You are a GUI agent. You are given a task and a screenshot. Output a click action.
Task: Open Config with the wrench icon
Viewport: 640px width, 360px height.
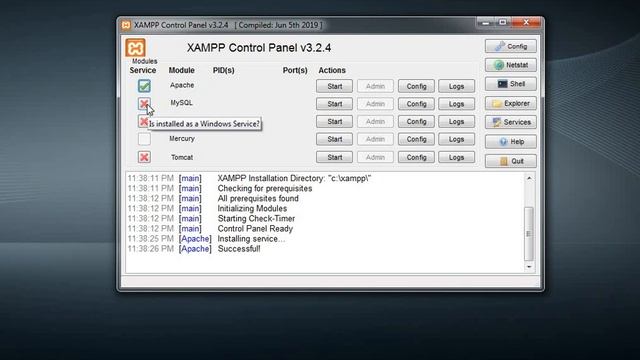[511, 46]
